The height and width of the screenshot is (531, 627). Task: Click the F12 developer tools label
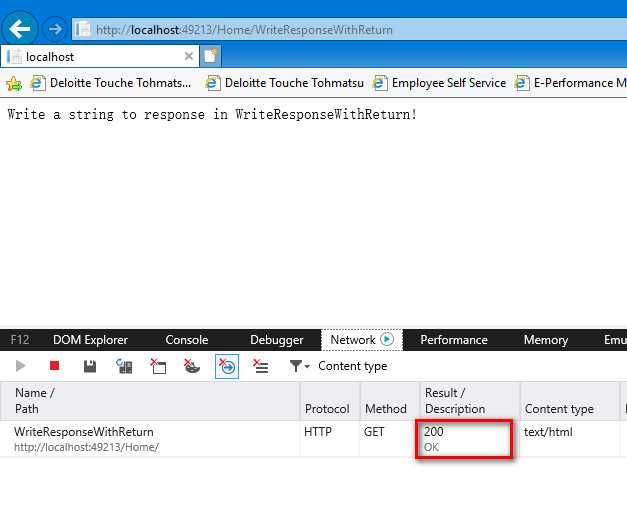20,340
